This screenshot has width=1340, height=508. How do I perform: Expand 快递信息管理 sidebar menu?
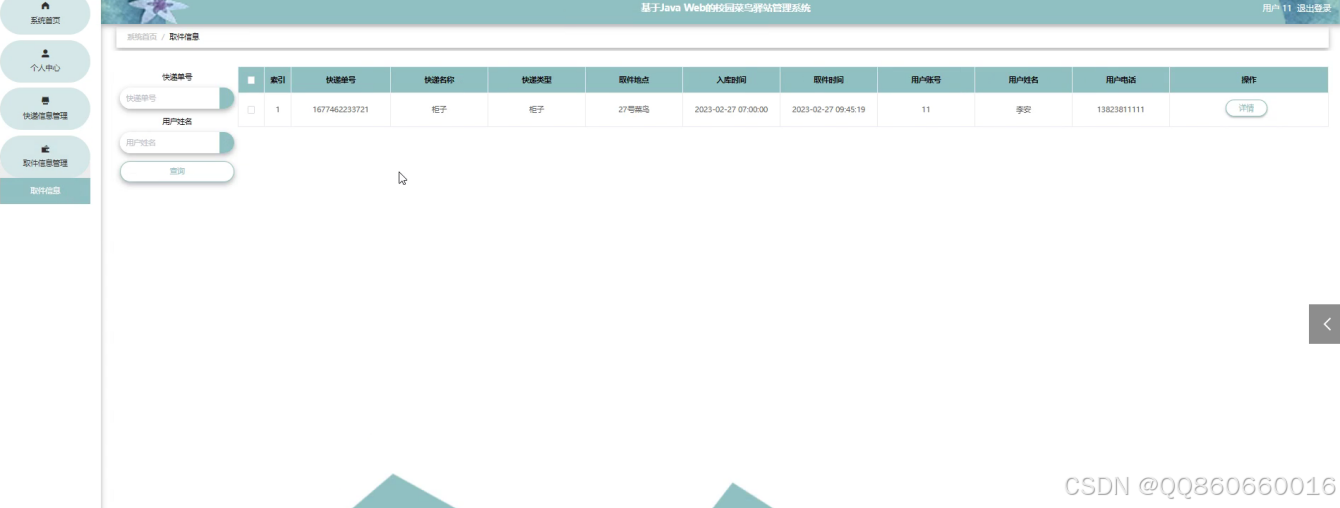(45, 109)
